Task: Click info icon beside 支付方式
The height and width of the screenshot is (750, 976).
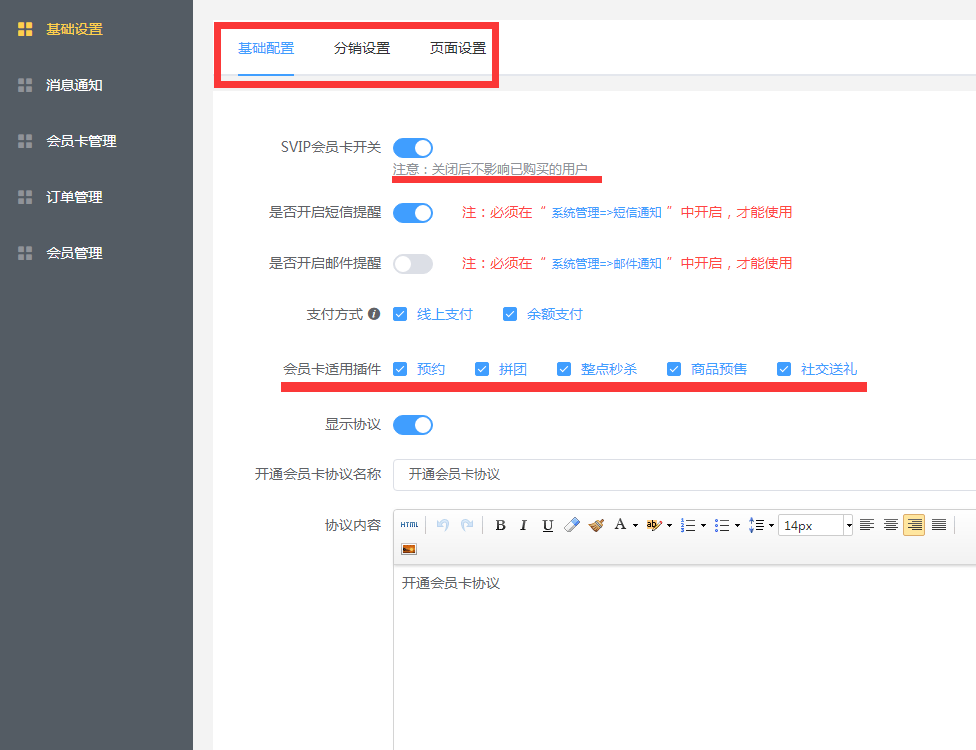Action: coord(373,314)
